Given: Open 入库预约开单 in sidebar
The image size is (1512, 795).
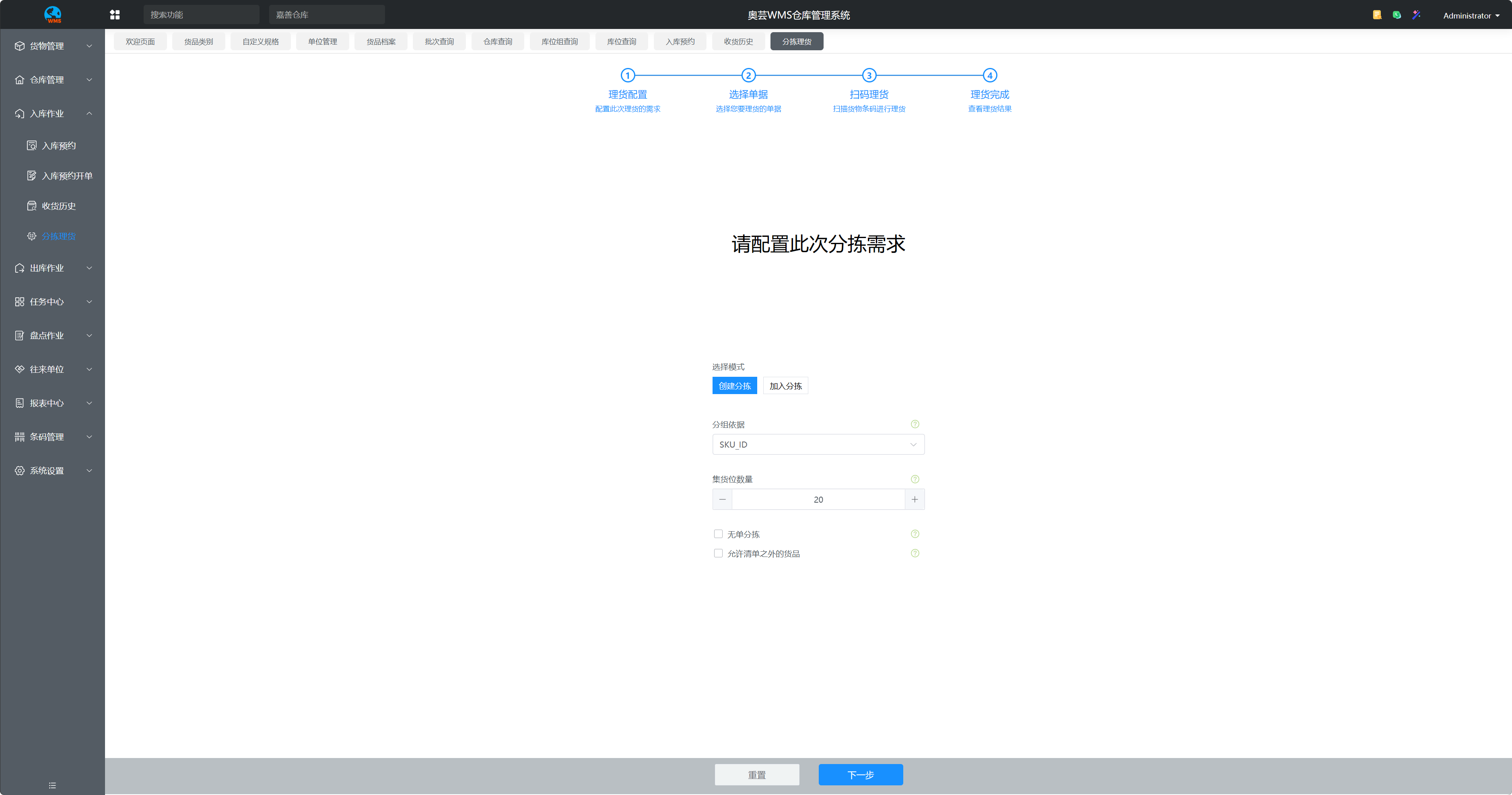Looking at the screenshot, I should [x=67, y=176].
